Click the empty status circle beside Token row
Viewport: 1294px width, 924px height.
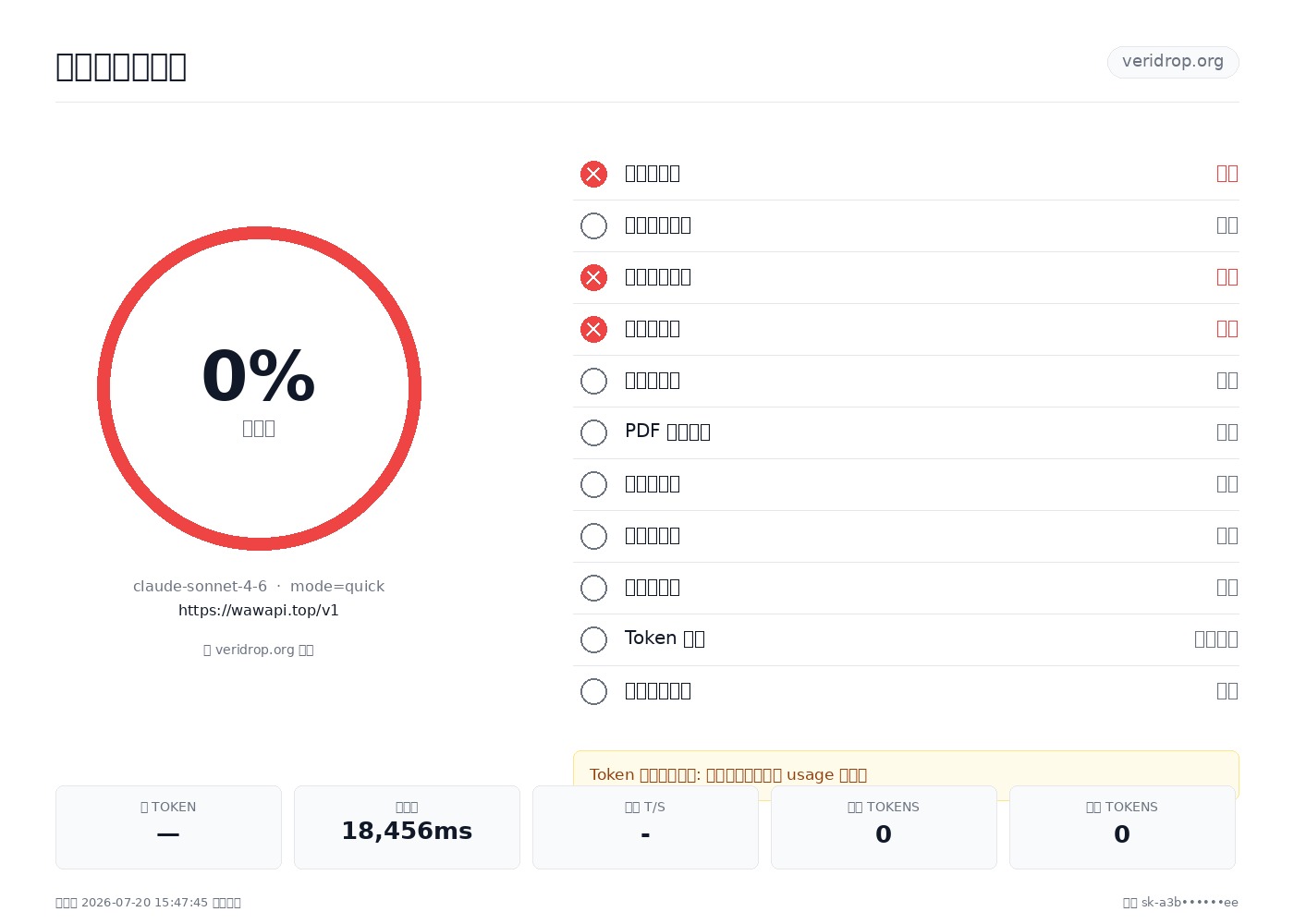(x=593, y=639)
